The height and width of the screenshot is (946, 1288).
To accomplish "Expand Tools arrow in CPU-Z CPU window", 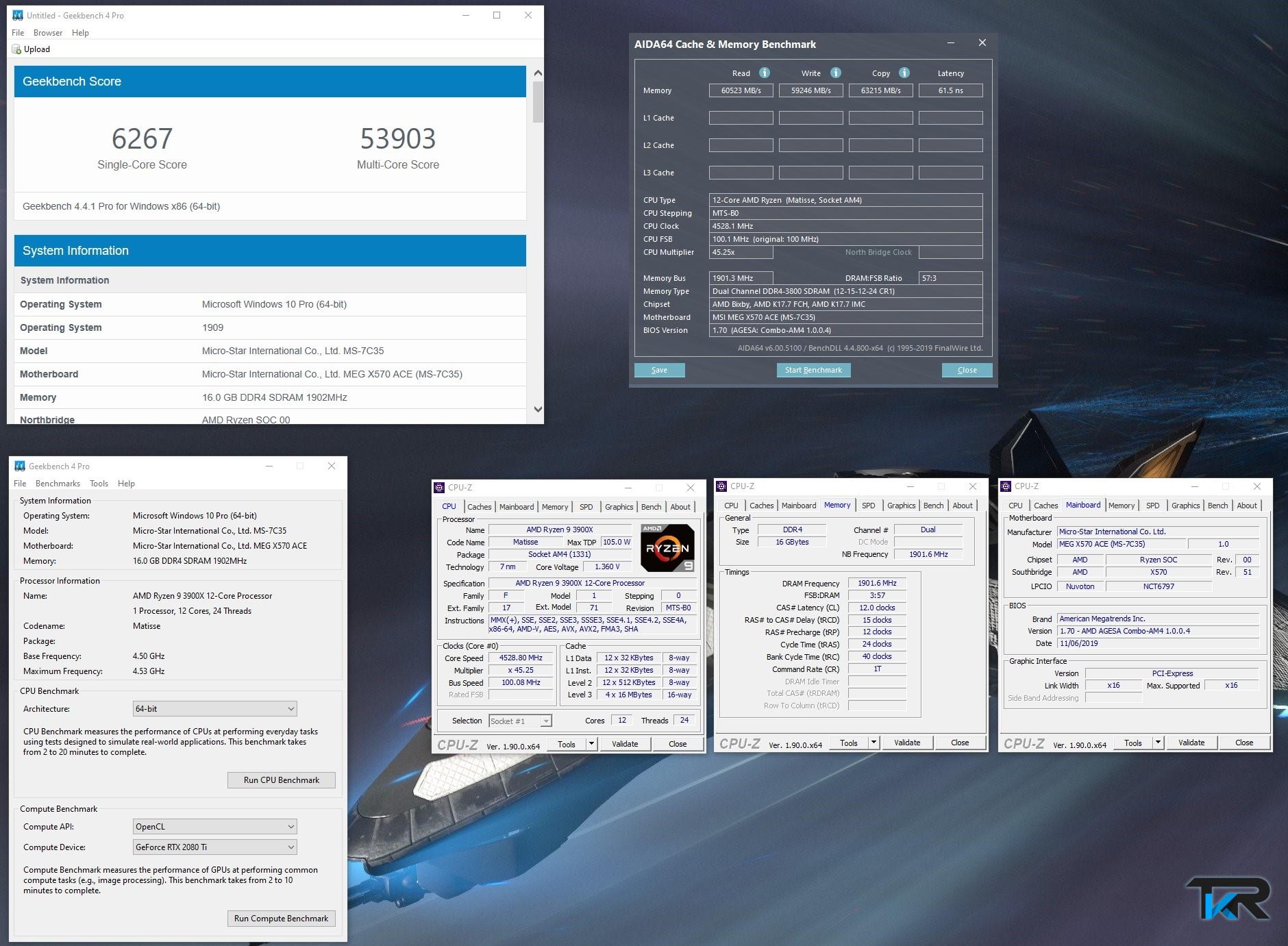I will pyautogui.click(x=591, y=744).
